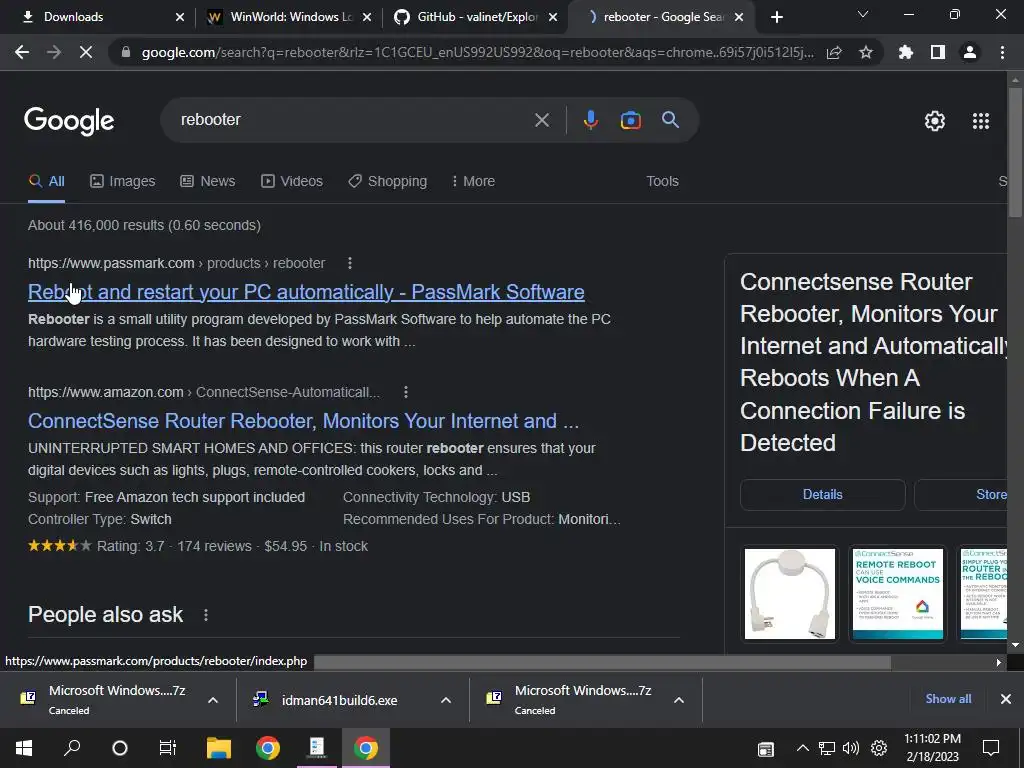Open the Chrome profile avatar
Viewport: 1024px width, 768px height.
[970, 52]
